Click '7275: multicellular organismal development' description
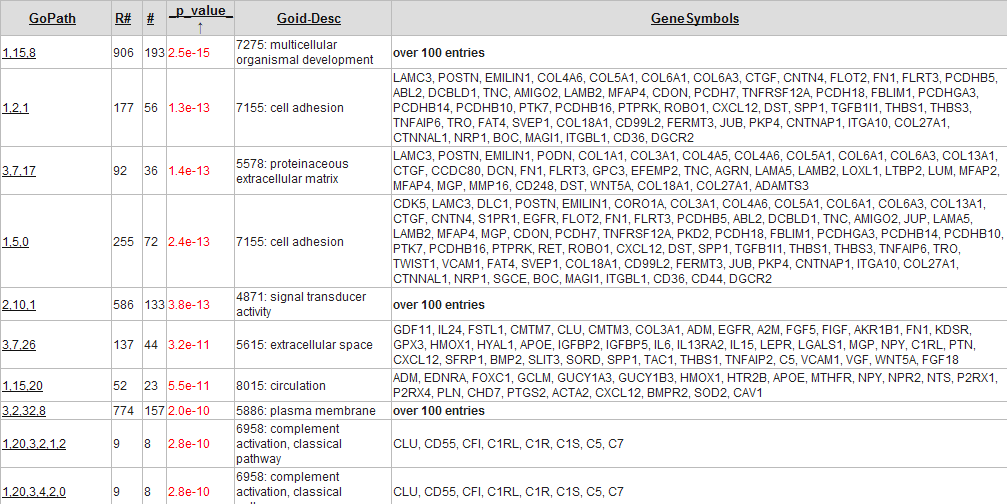The width and height of the screenshot is (1007, 504). [304, 53]
